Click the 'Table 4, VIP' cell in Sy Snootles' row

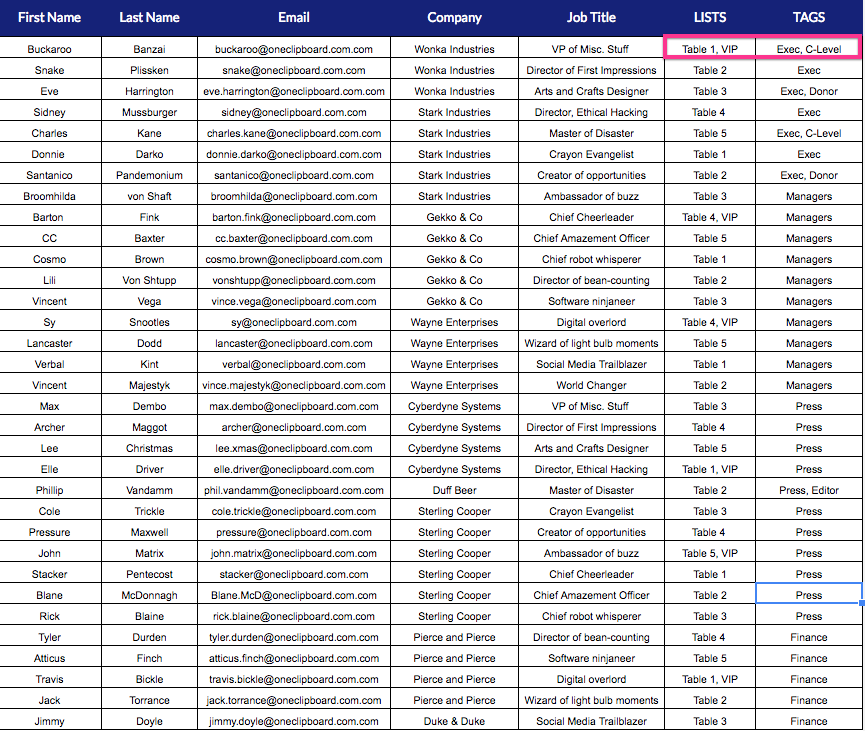tap(710, 322)
